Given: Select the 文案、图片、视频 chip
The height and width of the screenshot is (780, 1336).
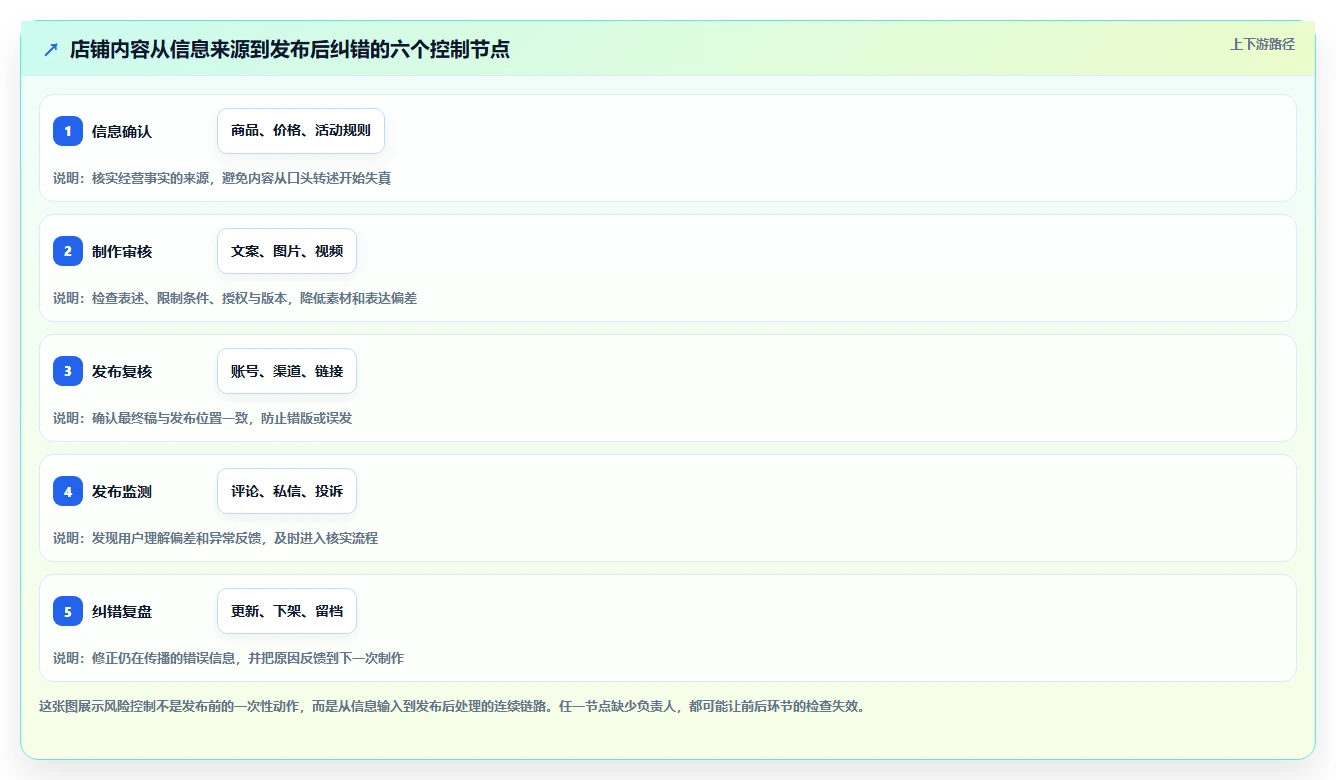Looking at the screenshot, I should point(287,251).
